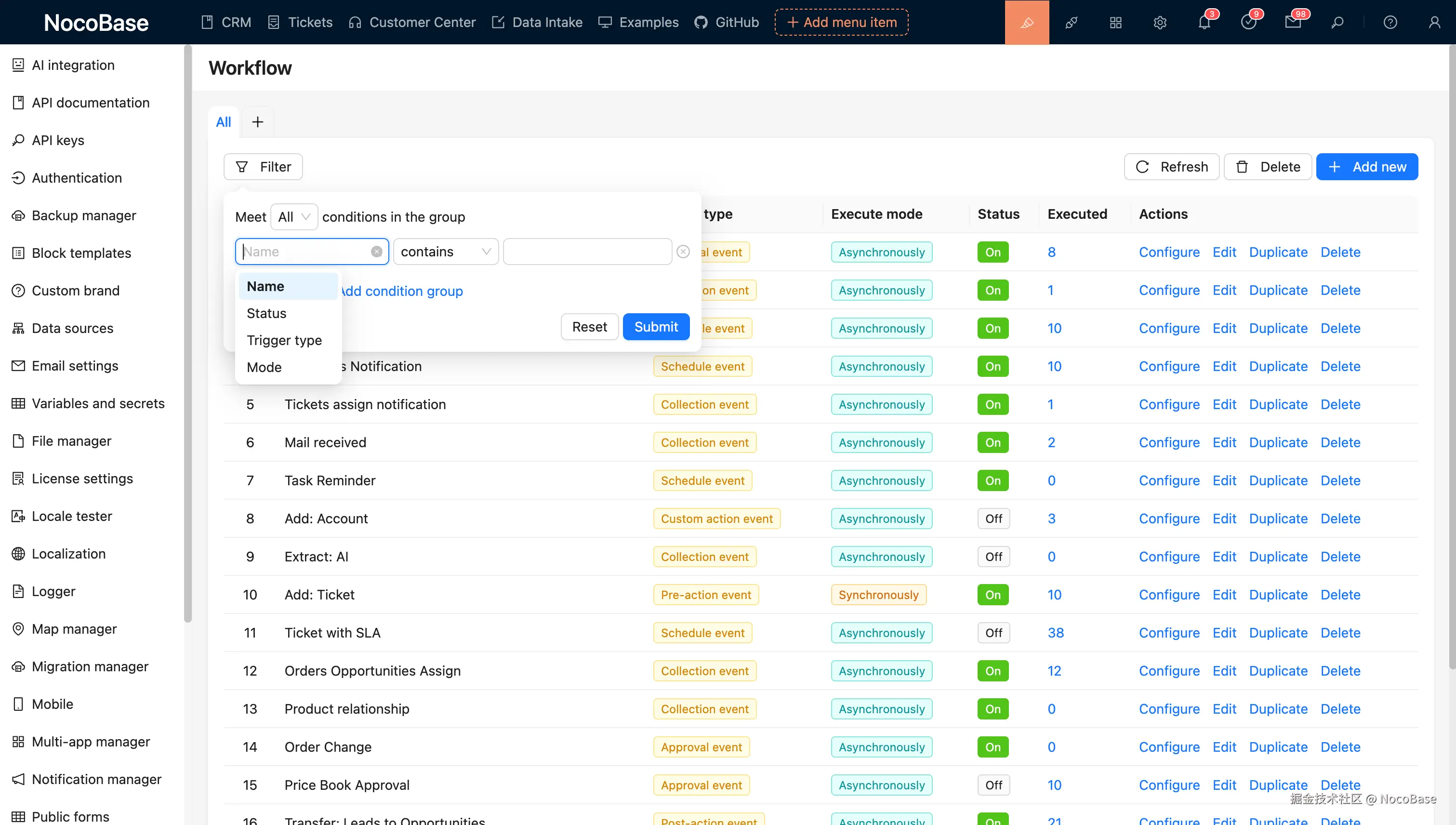
Task: Open the global search magnifier icon
Action: point(1337,22)
